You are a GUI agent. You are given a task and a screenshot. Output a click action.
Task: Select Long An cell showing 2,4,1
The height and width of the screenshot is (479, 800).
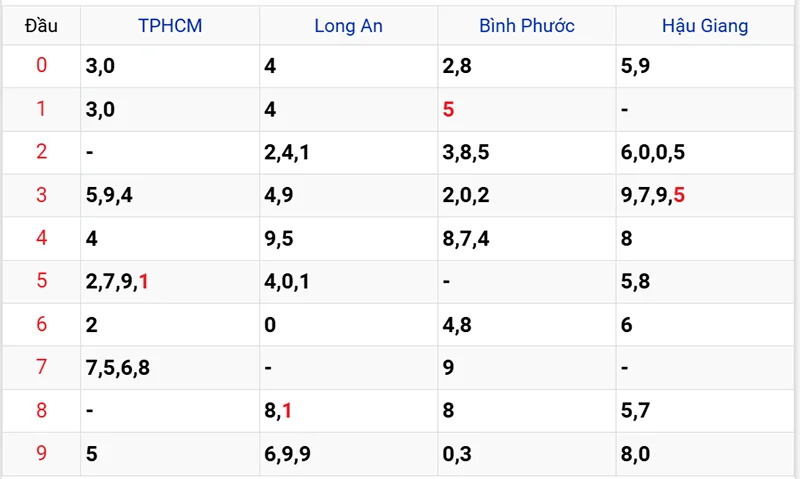click(x=287, y=152)
